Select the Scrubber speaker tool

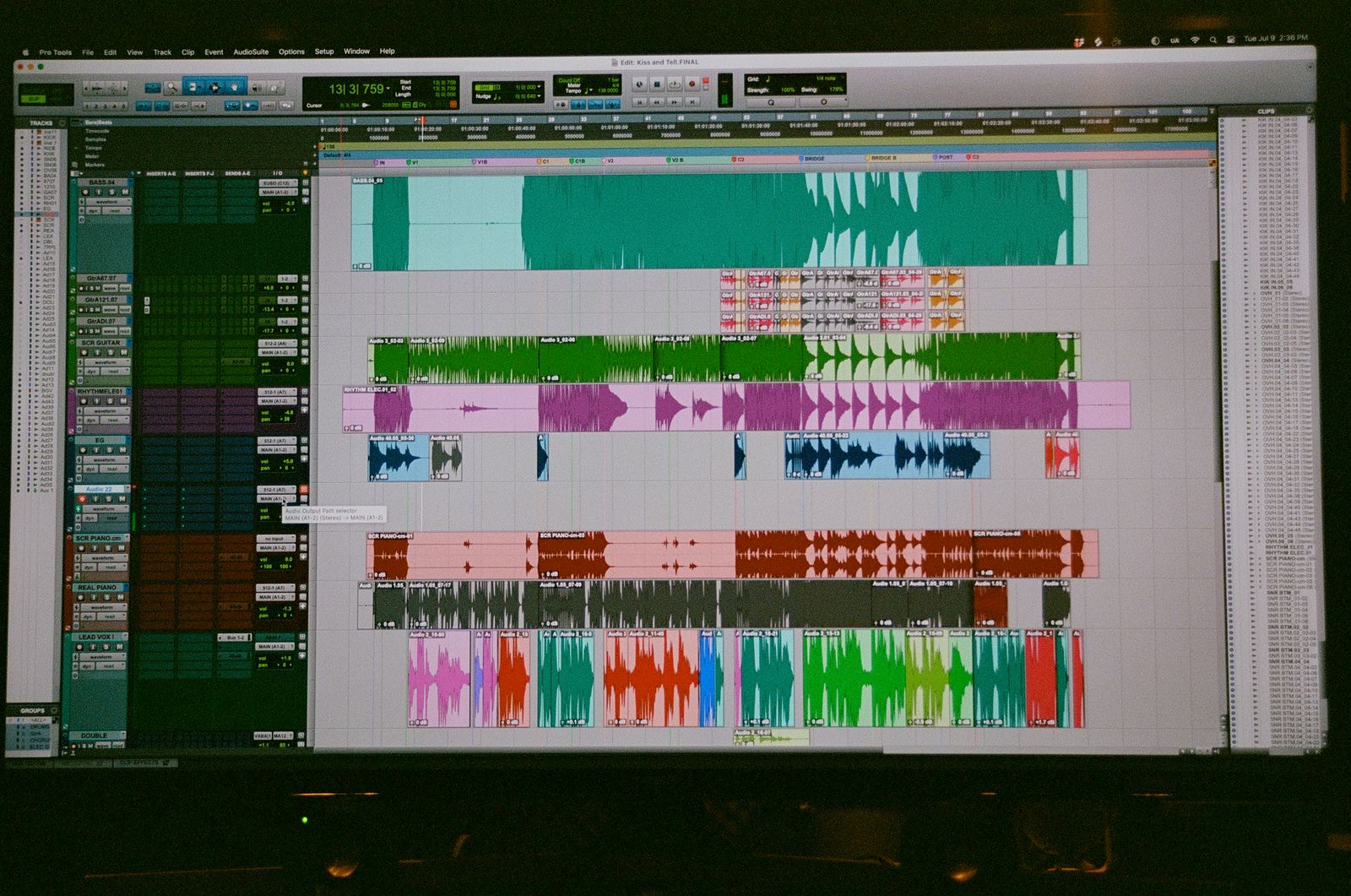(x=256, y=87)
